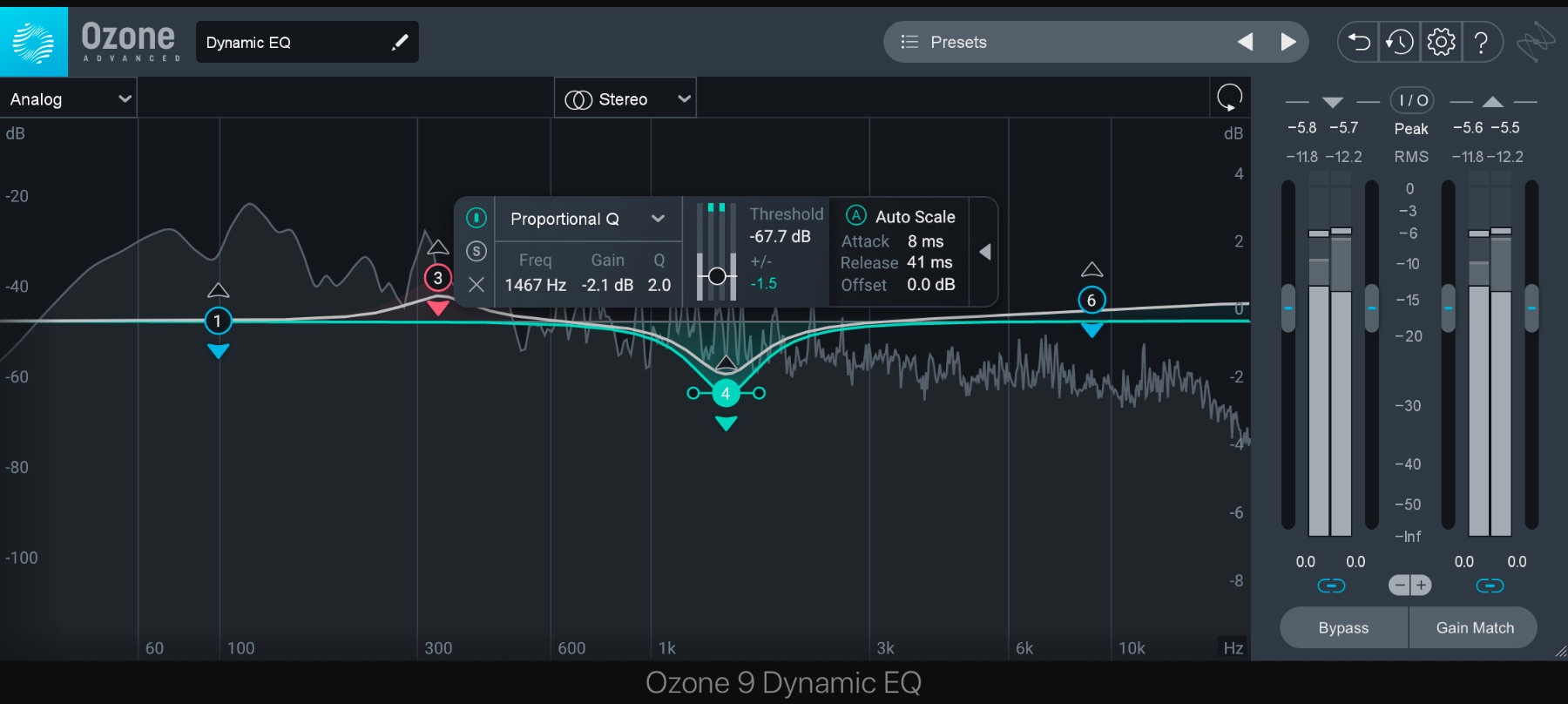Click the reset loop icon above graph
The width and height of the screenshot is (1568, 704).
pos(1229,98)
